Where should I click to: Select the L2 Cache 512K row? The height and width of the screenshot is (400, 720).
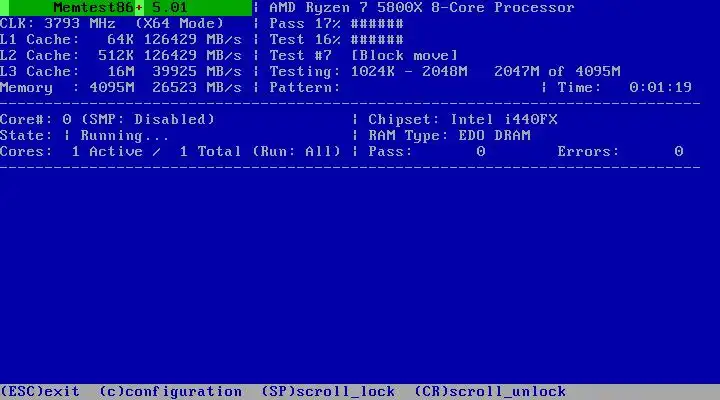pyautogui.click(x=121, y=56)
